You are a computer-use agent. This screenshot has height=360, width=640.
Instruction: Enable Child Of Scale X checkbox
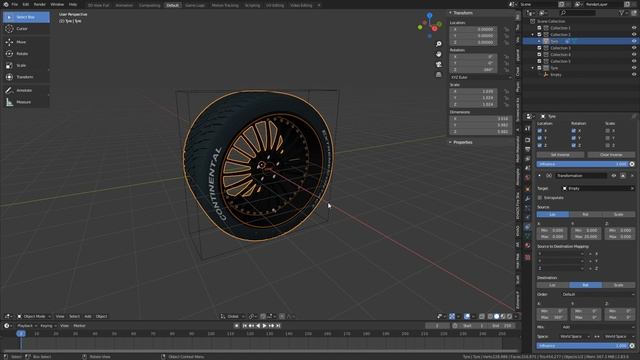click(607, 131)
